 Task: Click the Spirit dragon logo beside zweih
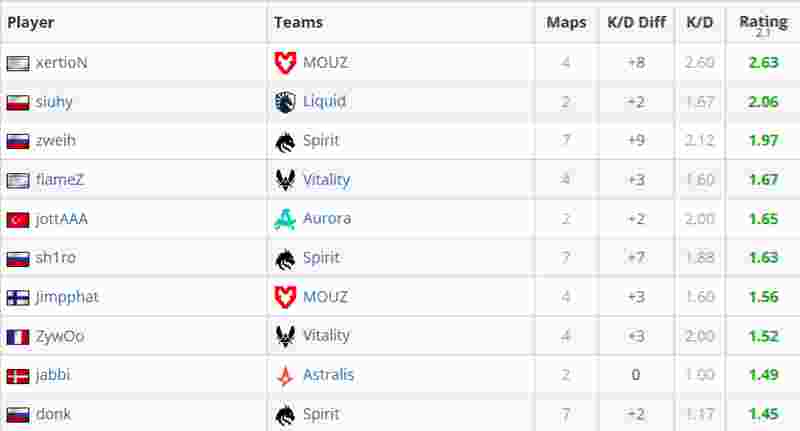(285, 141)
